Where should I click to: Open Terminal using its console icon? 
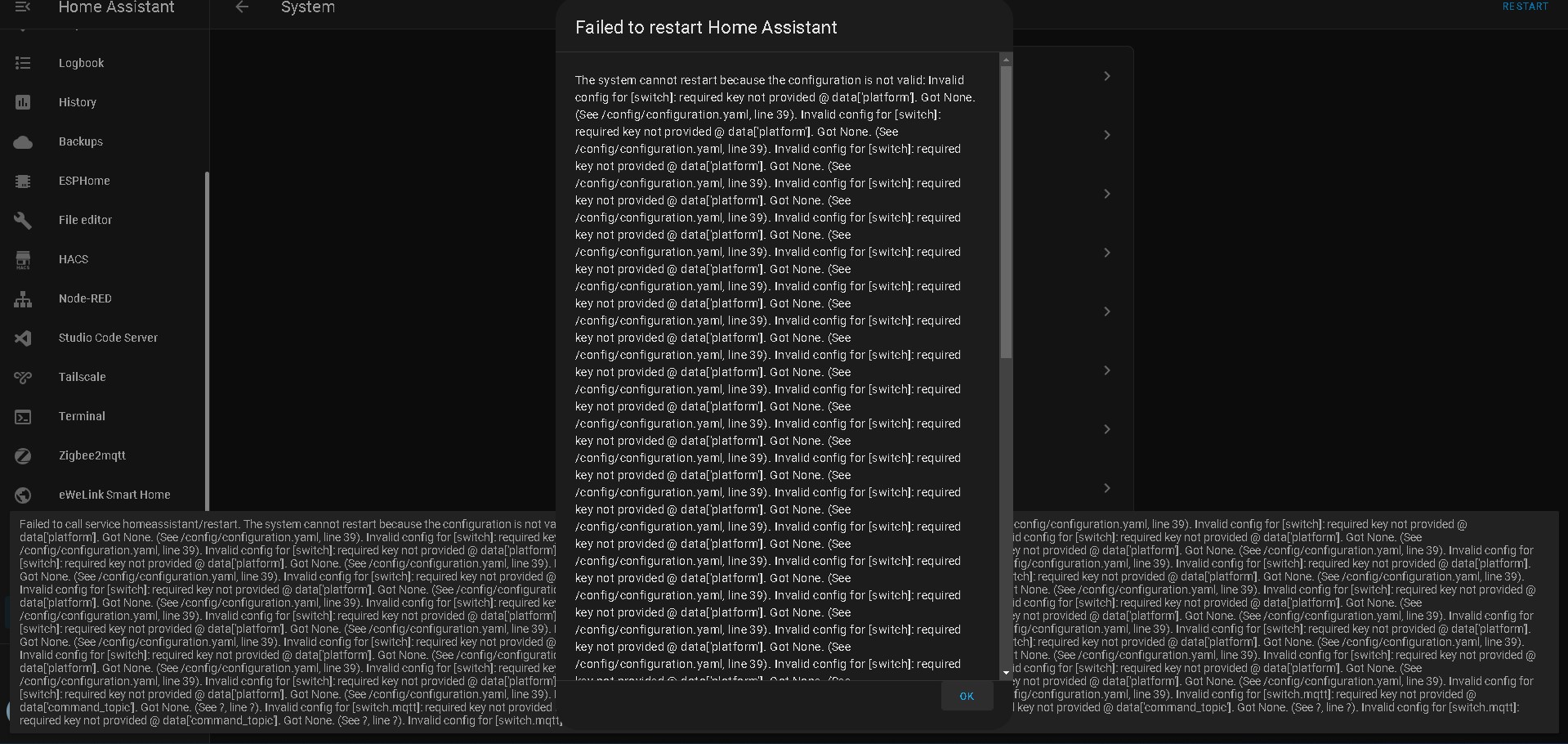pos(23,417)
